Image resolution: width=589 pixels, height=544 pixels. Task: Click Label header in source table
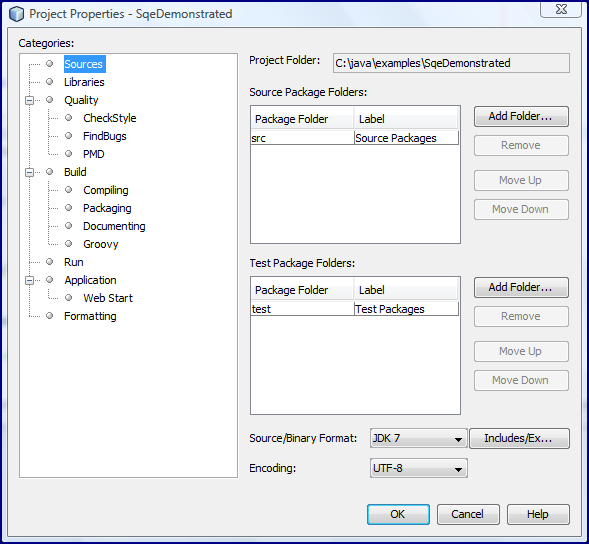[406, 119]
